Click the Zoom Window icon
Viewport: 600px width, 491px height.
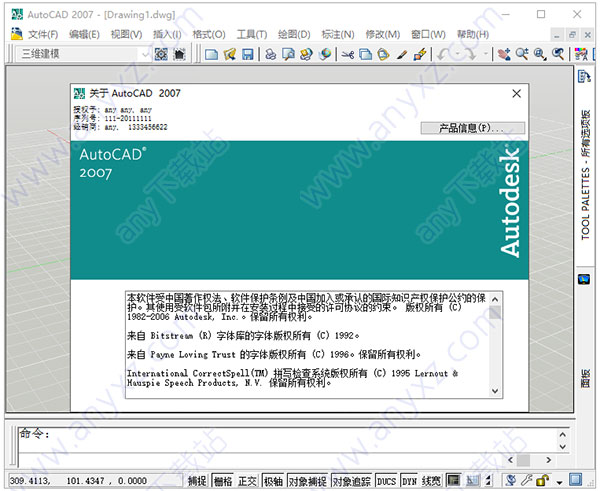540,54
